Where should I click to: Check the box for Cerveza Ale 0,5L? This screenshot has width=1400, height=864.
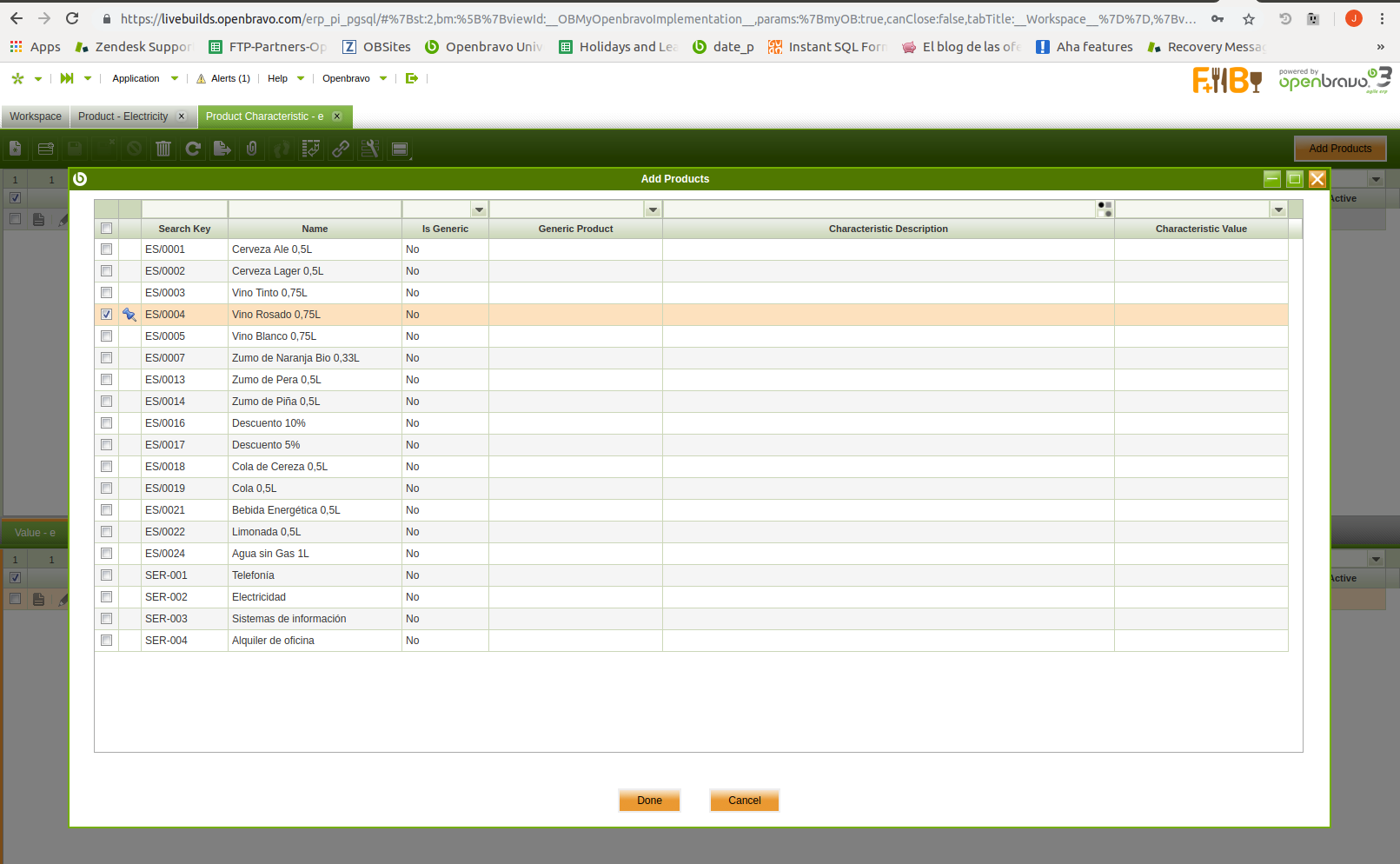click(x=106, y=249)
